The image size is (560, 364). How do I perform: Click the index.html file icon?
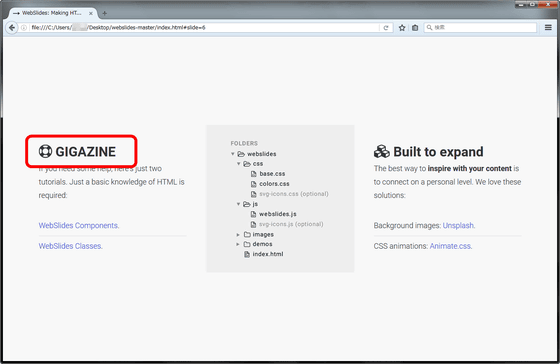(x=247, y=254)
